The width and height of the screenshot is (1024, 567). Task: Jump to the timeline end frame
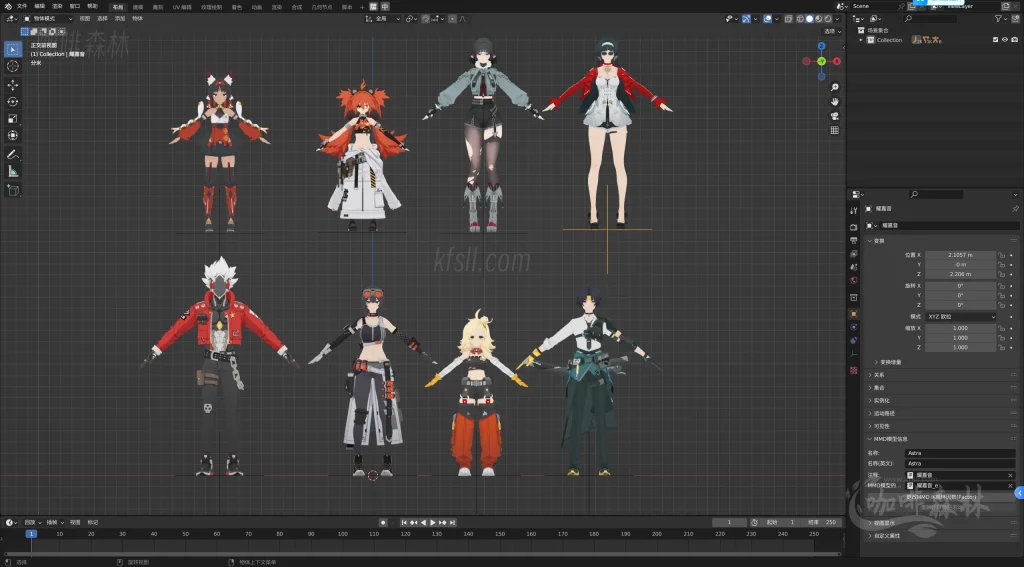point(453,523)
